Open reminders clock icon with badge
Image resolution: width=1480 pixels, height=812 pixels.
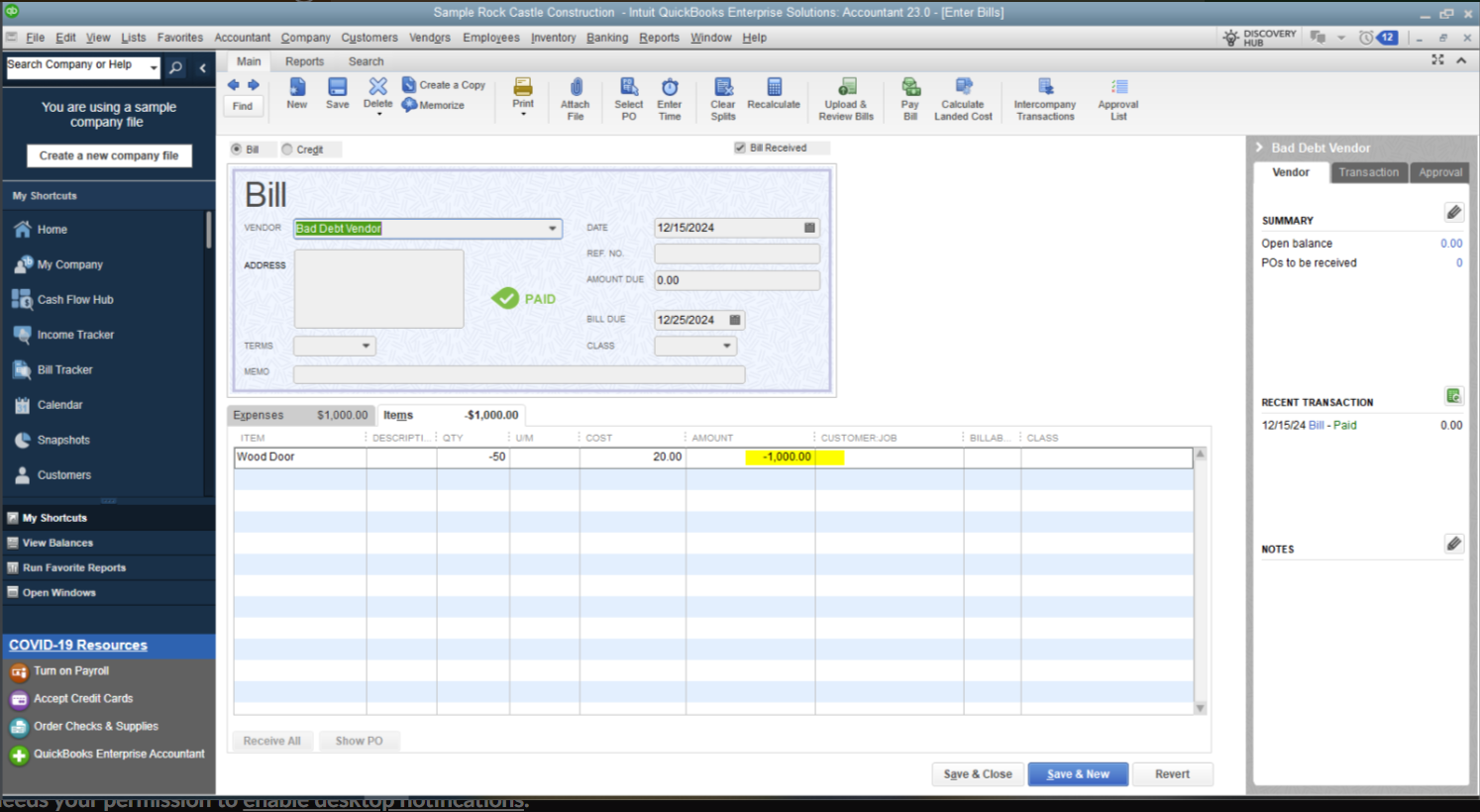tap(1378, 38)
